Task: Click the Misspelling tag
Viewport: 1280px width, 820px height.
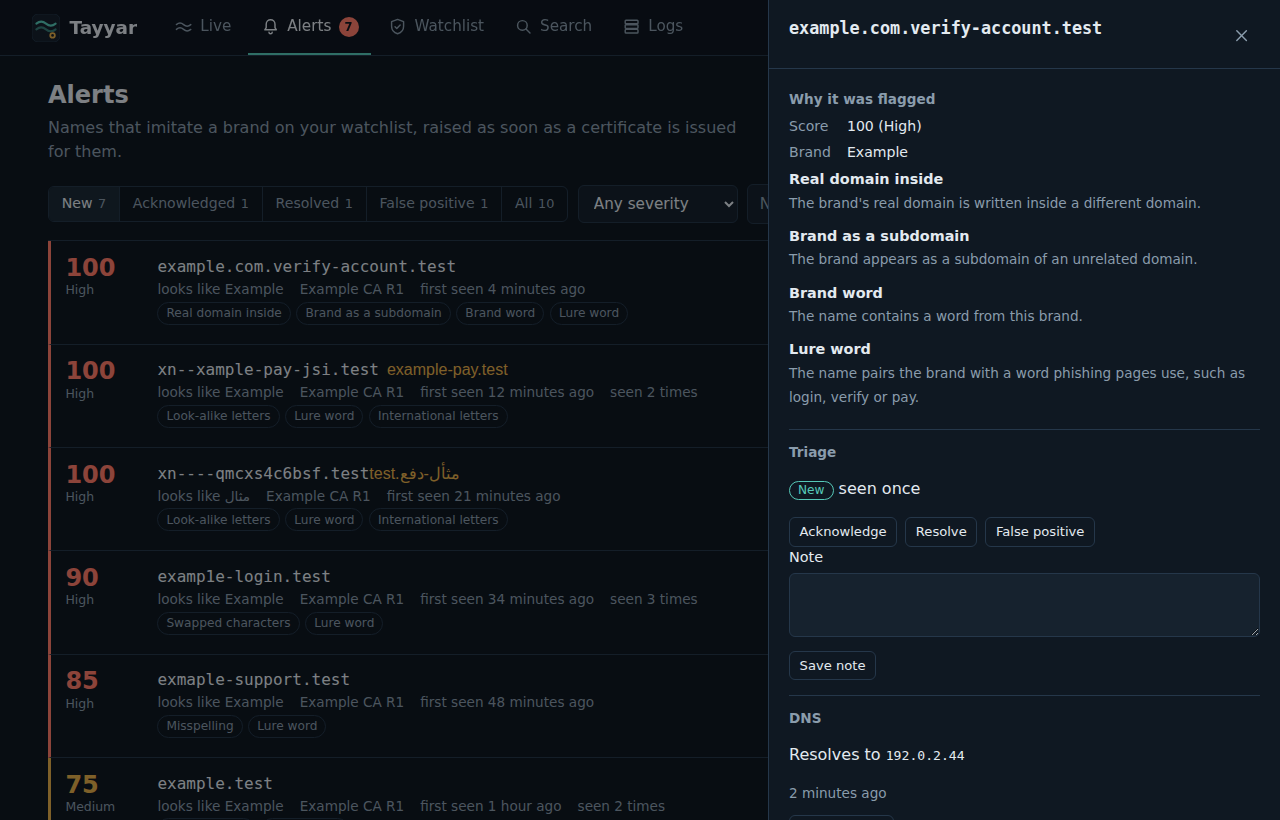Action: pos(200,726)
